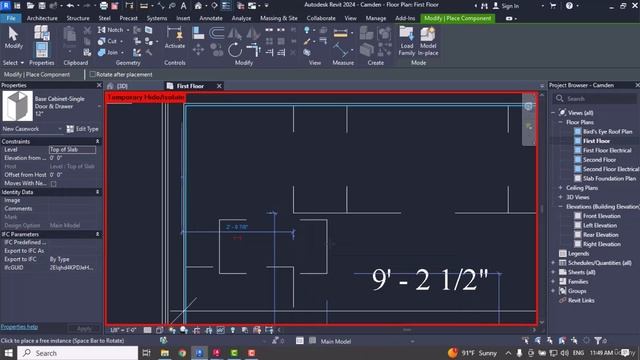Click the Thin Lines toggle icon

coord(226,6)
